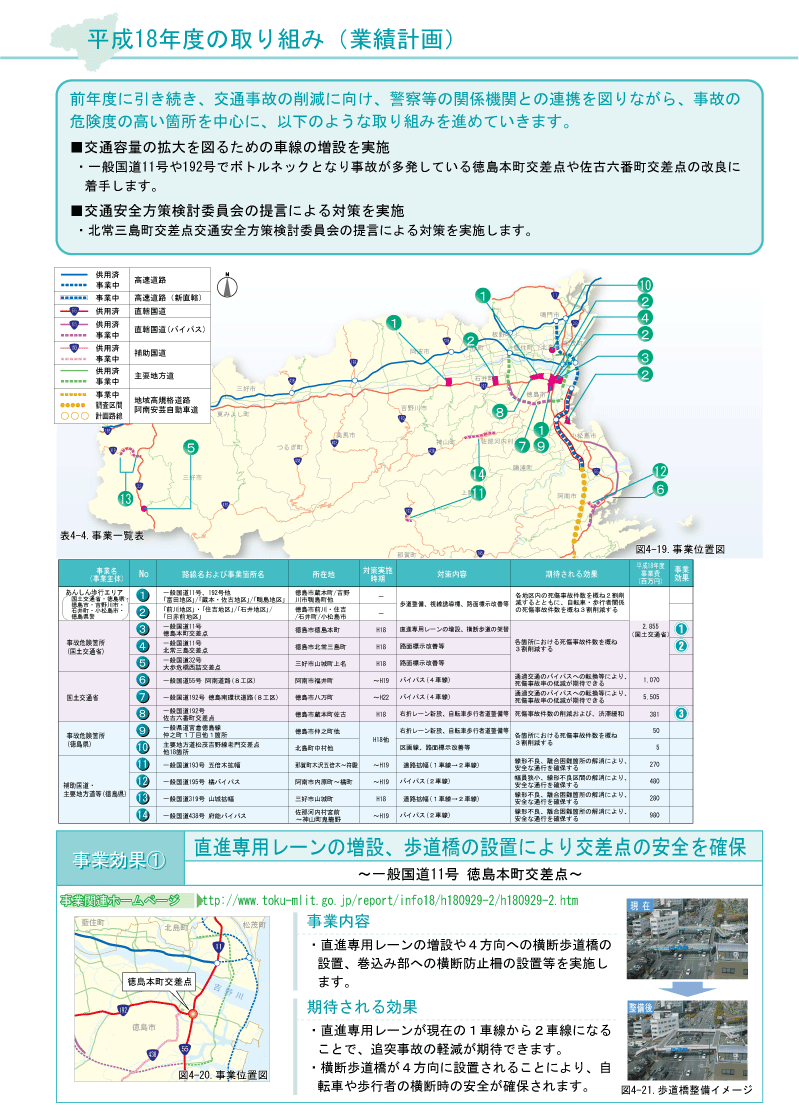The height and width of the screenshot is (1118, 799).
Task: Click the 対策内容 column header
Action: pos(452,574)
